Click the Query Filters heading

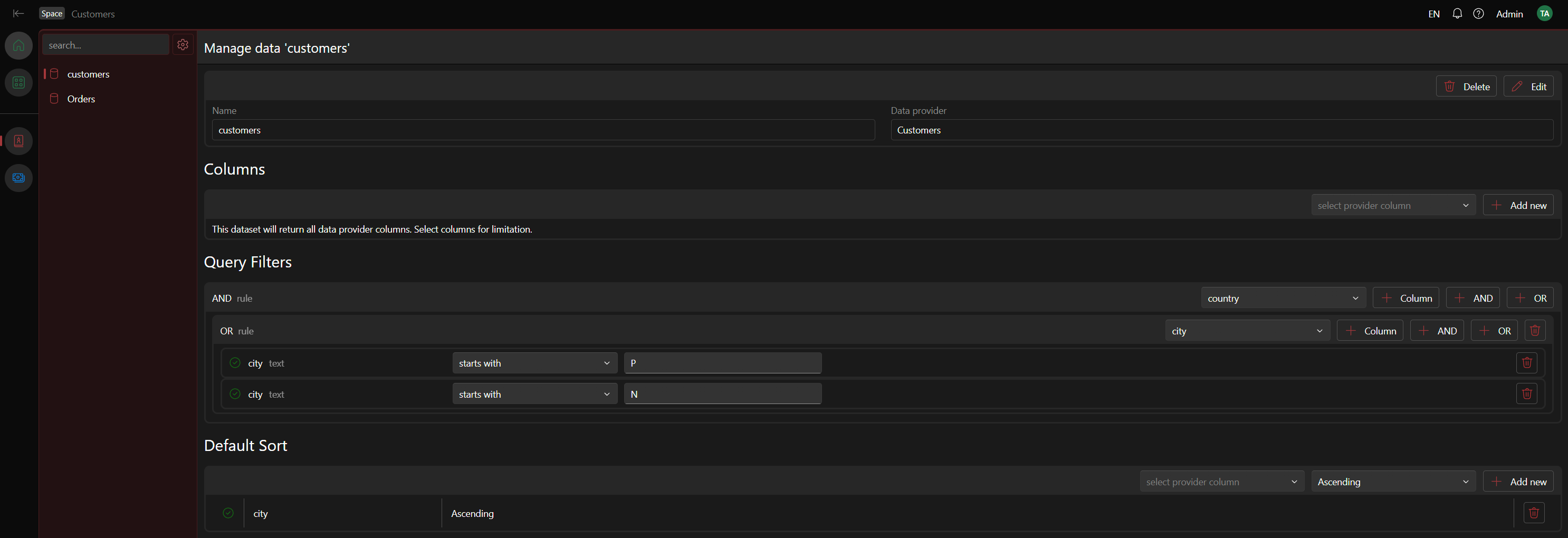[x=248, y=262]
